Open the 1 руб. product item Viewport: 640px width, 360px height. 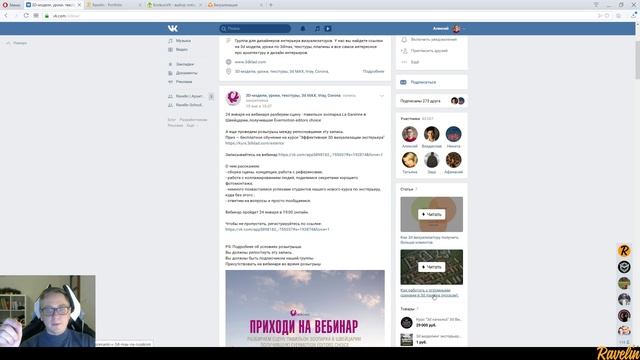431,339
